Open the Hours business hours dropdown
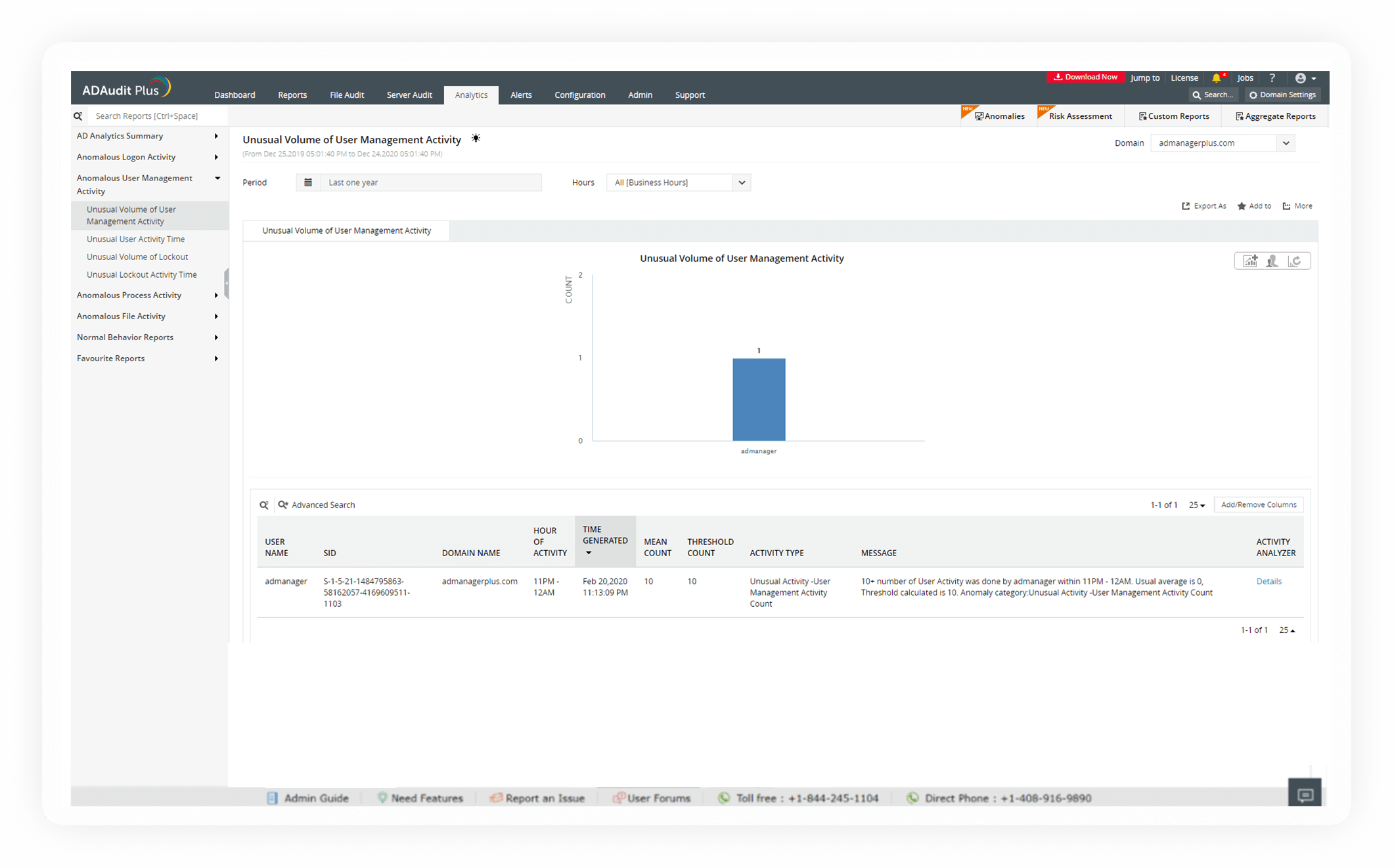 (x=741, y=182)
